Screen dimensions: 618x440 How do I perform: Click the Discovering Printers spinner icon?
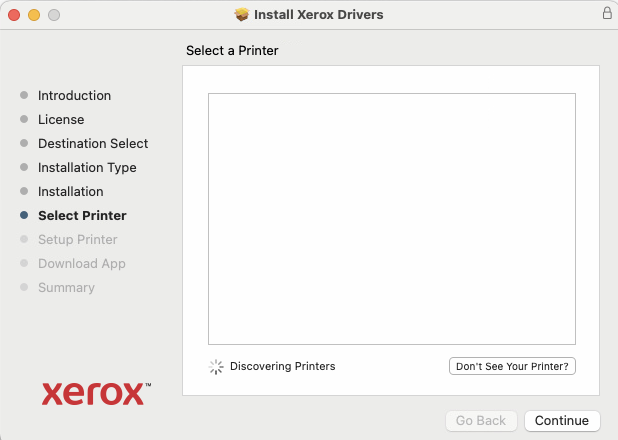216,367
